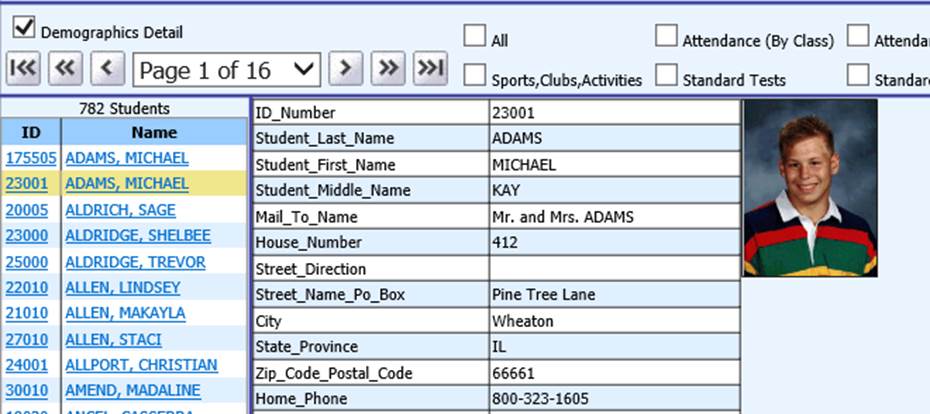
Task: Click the ID column header
Action: pos(31,132)
